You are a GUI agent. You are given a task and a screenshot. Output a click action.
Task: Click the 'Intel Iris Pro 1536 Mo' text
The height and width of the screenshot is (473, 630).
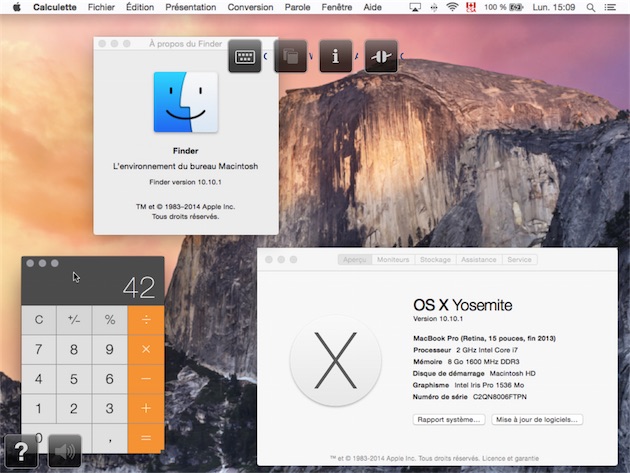pos(489,385)
